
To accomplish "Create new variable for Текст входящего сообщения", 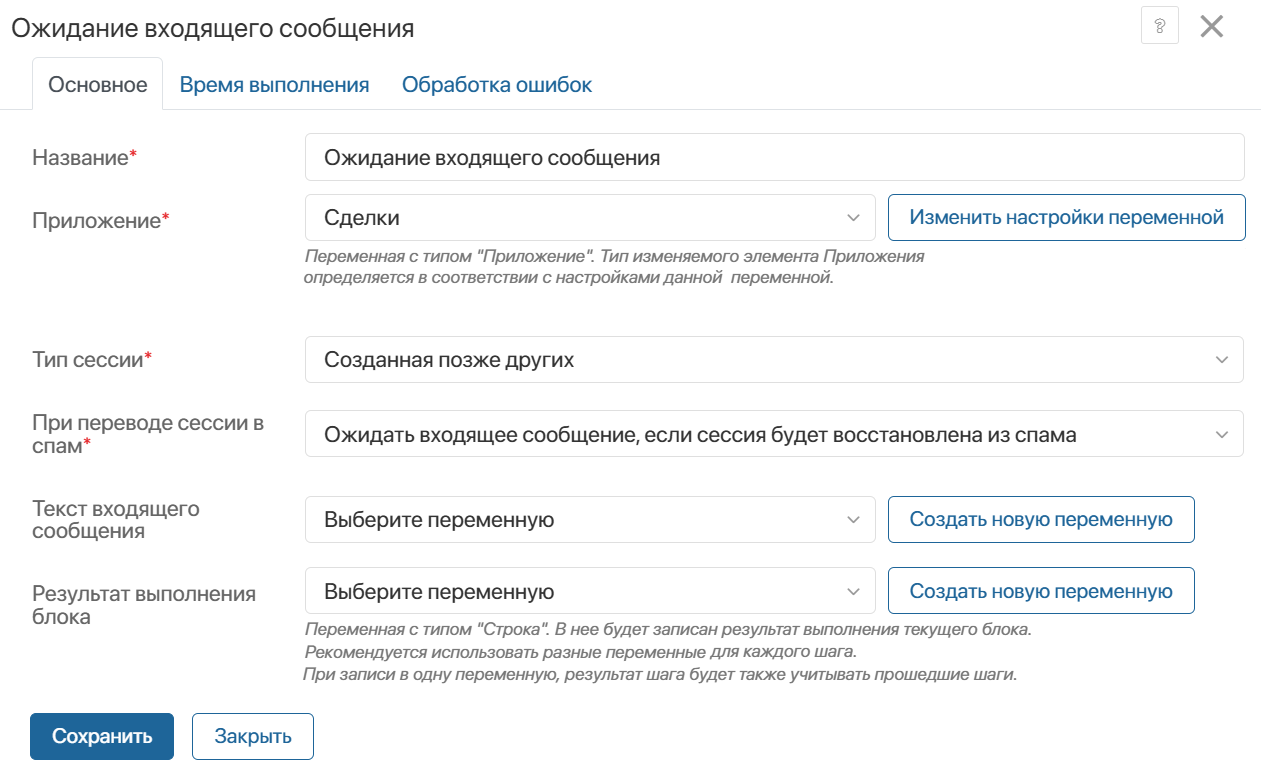I will 1040,520.
